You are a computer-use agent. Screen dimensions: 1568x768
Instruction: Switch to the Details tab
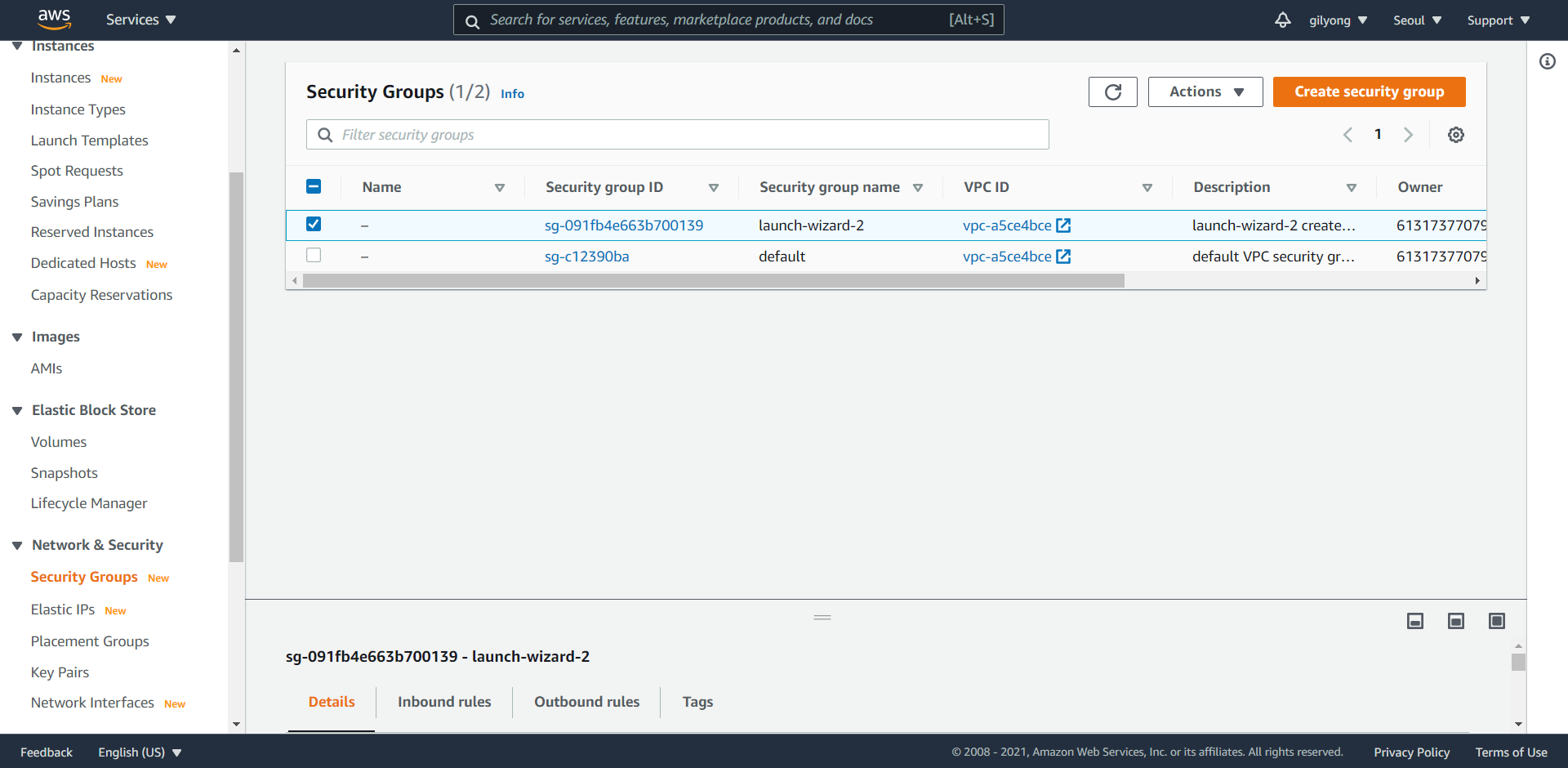[332, 702]
